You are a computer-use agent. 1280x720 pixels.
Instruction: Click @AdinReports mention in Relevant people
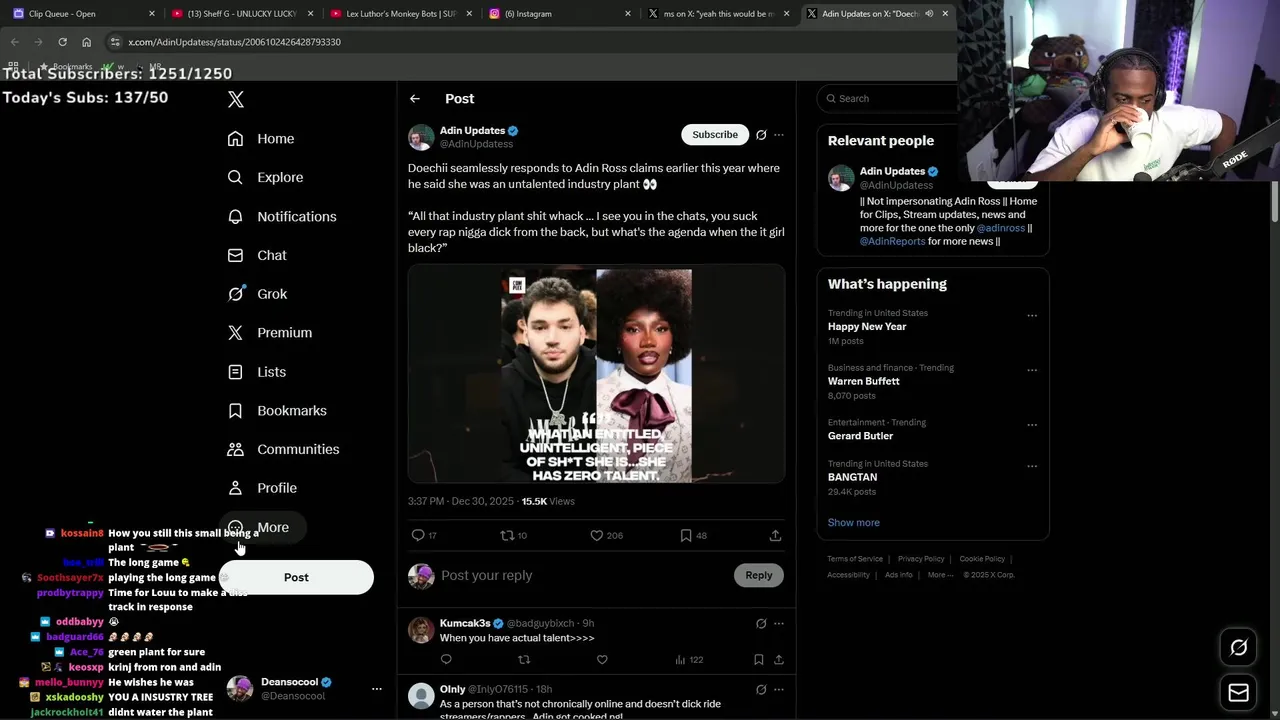point(892,241)
